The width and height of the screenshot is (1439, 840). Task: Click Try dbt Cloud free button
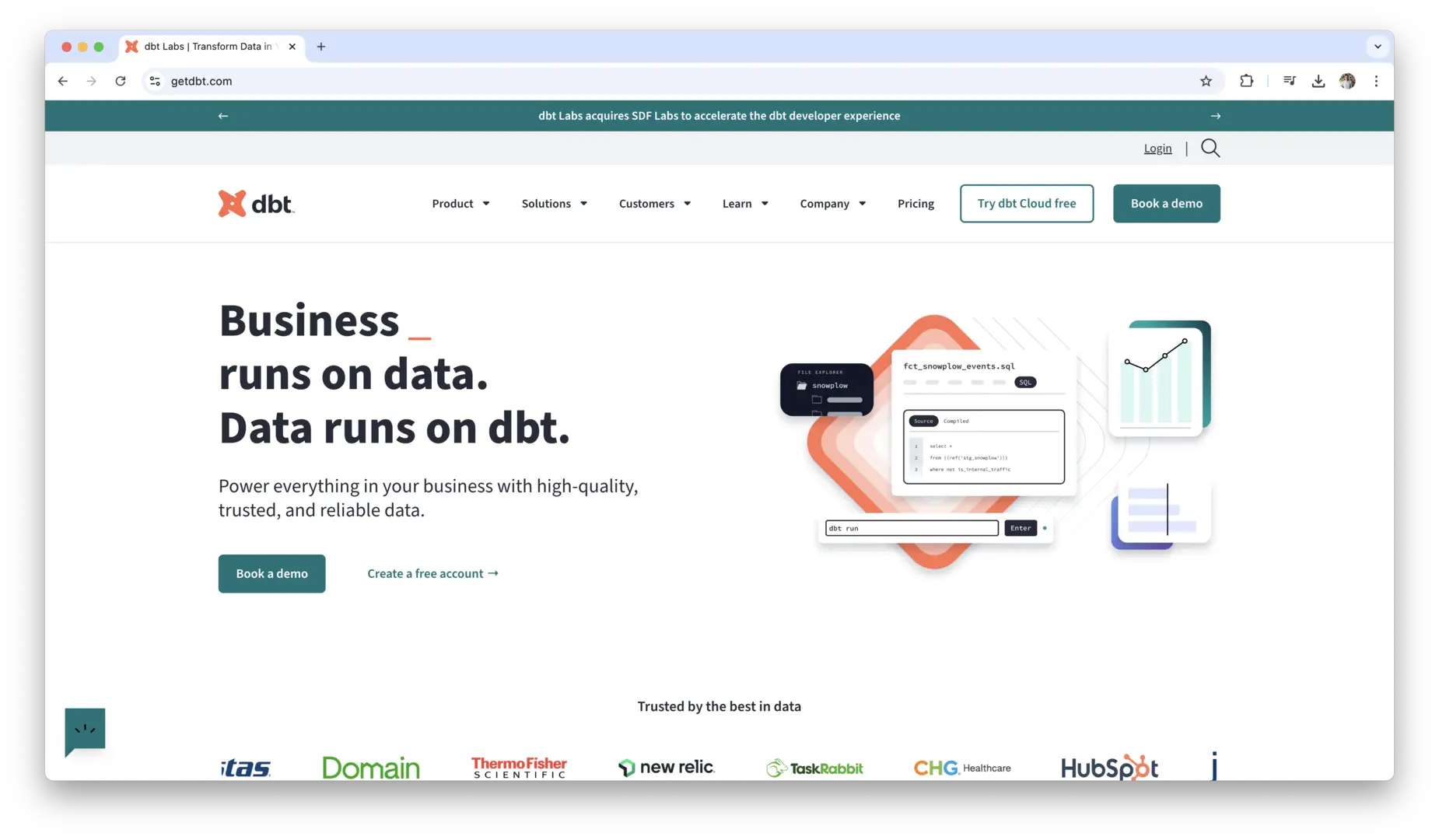tap(1026, 204)
